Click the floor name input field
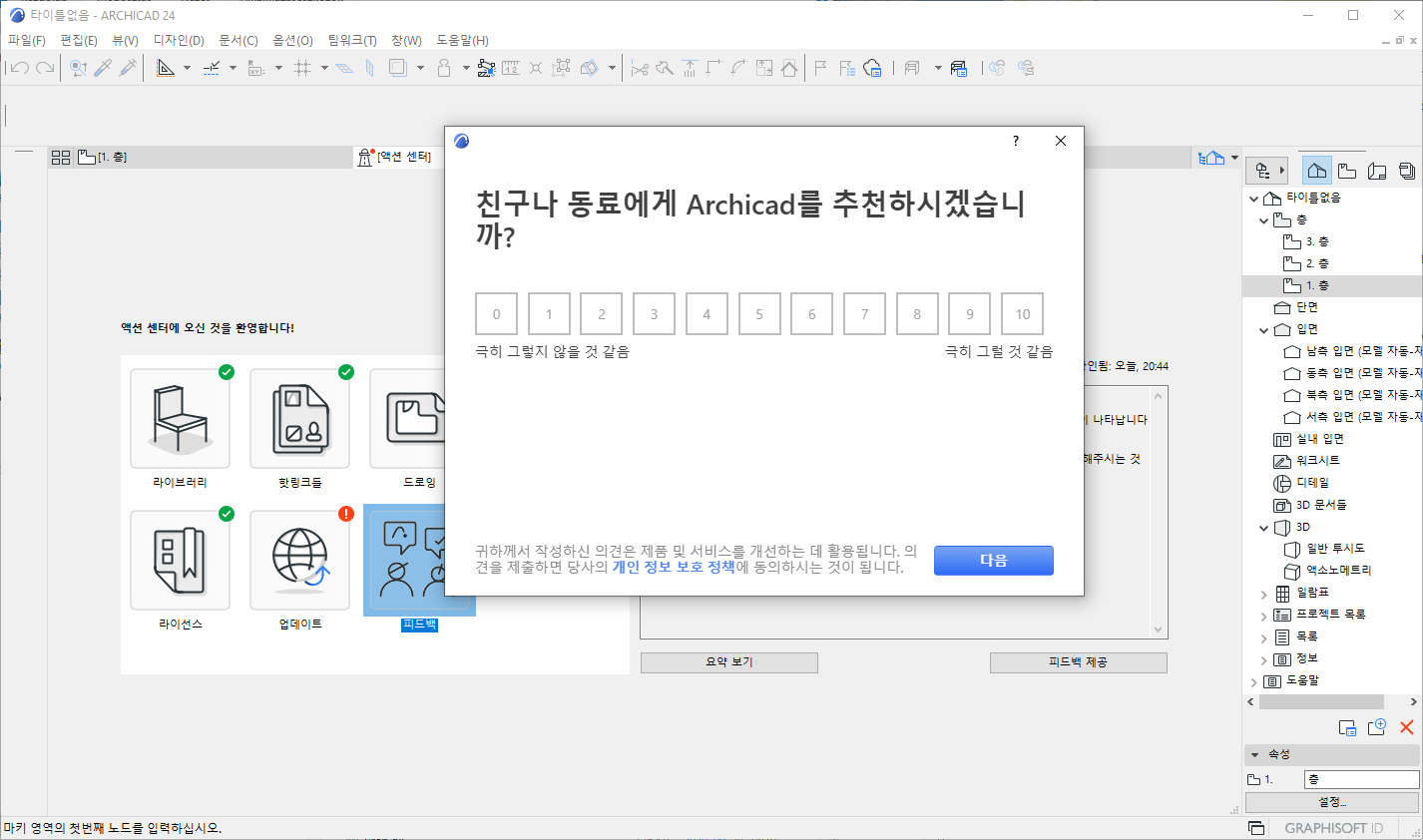Screen dimensions: 1423x840 coord(1361,779)
